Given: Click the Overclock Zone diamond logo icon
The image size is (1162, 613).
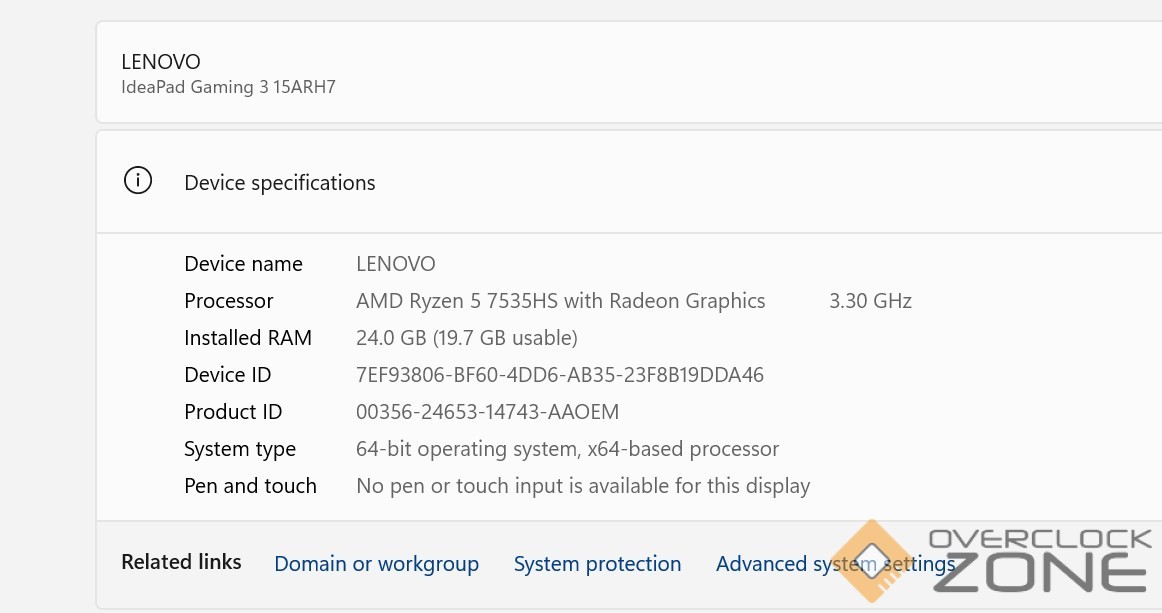Looking at the screenshot, I should 870,560.
